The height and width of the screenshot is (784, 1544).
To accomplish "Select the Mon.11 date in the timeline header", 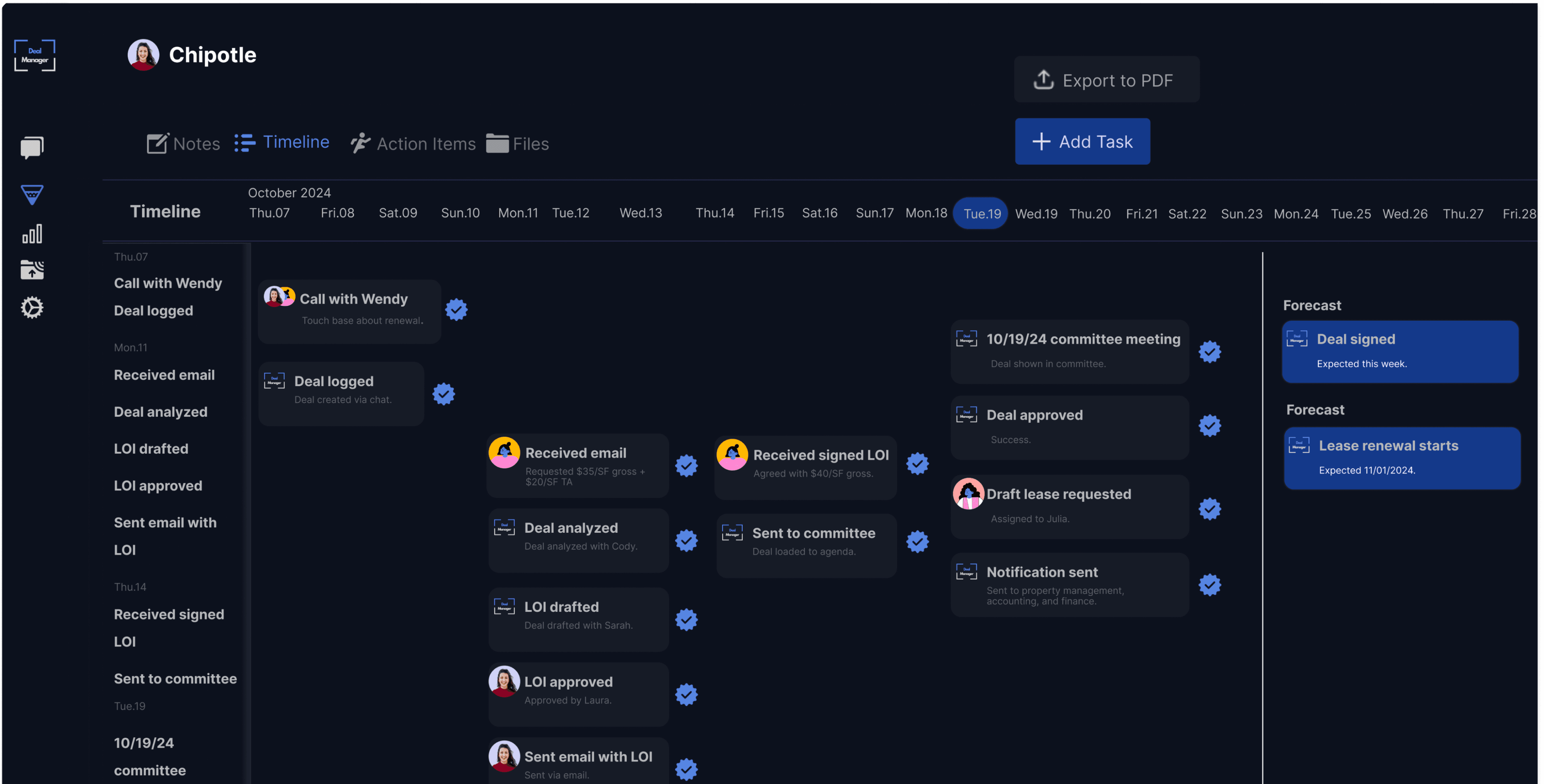I will pyautogui.click(x=518, y=213).
